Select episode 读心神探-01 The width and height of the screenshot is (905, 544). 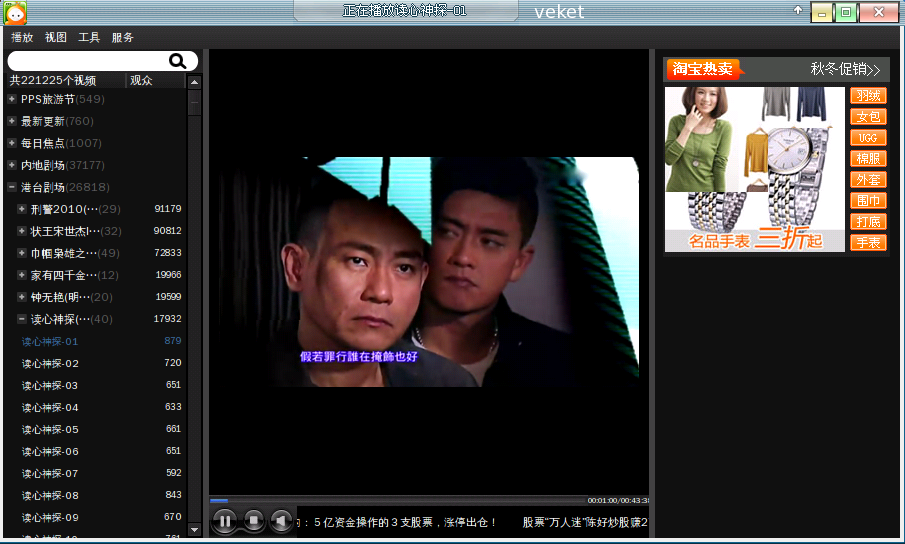tap(50, 342)
